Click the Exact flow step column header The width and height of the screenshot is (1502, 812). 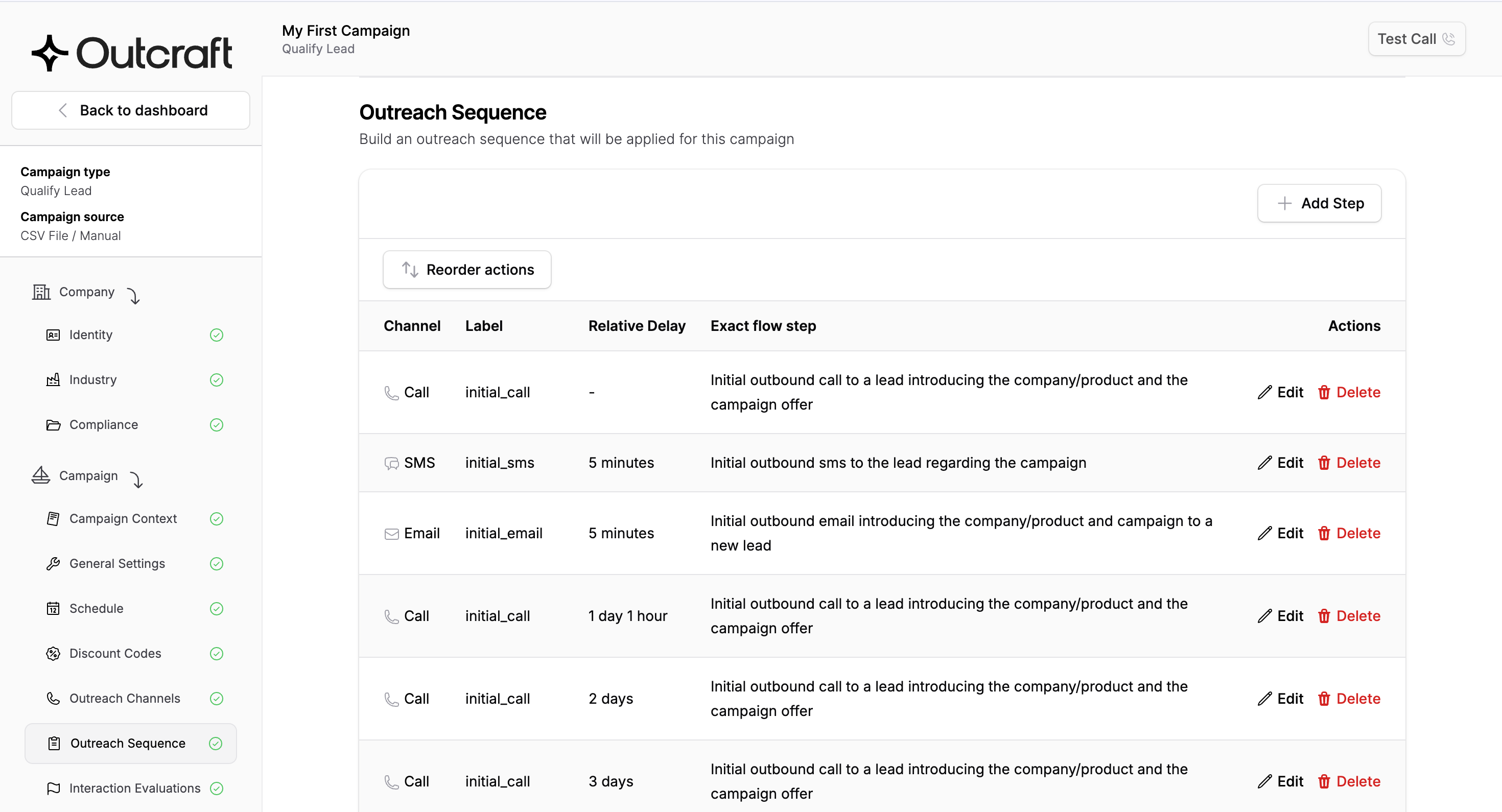[763, 326]
